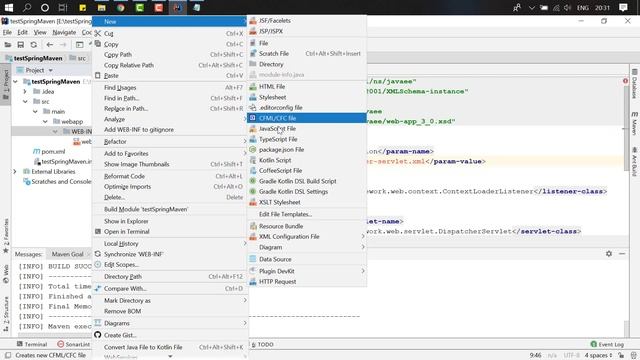
Task: Click the package.json File icon
Action: pos(253,150)
